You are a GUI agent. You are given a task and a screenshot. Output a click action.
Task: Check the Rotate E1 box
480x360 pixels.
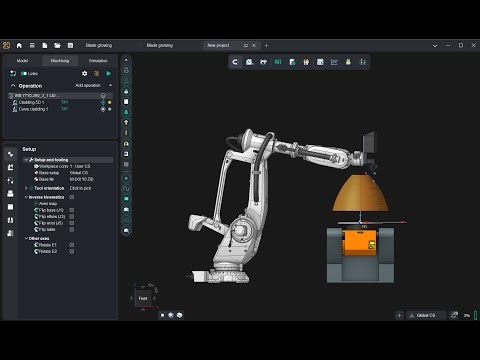pos(72,245)
